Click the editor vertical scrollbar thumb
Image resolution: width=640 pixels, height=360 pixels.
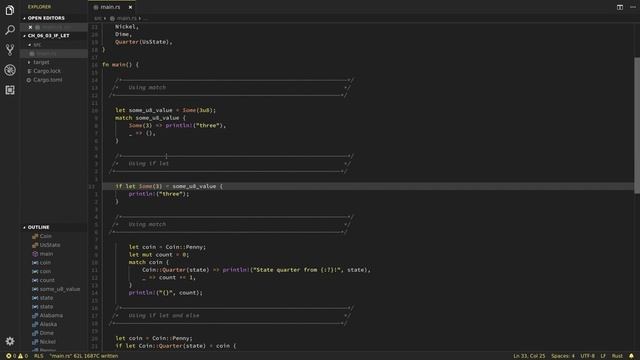point(637,124)
